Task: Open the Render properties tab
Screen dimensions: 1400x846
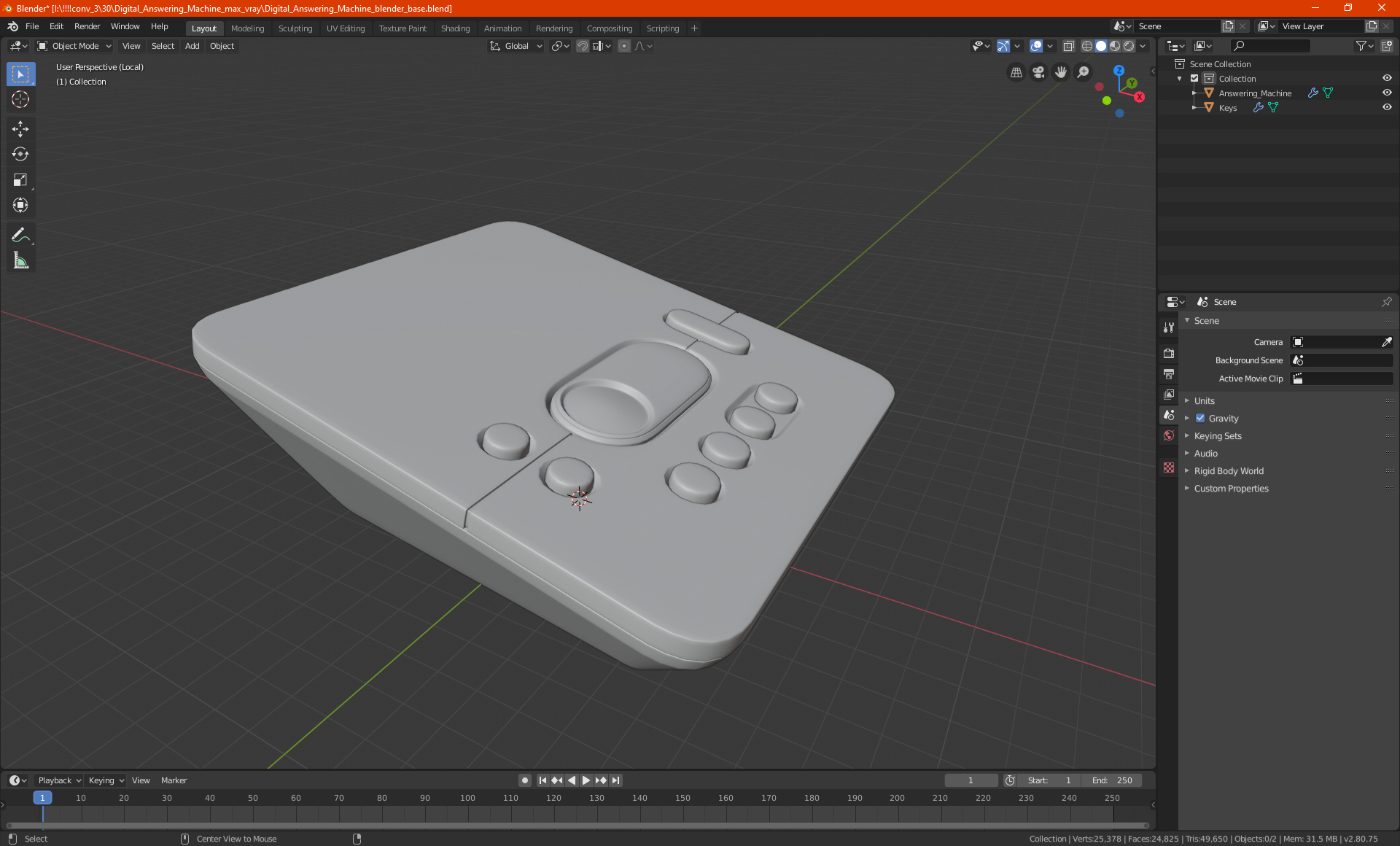Action: 1169,353
